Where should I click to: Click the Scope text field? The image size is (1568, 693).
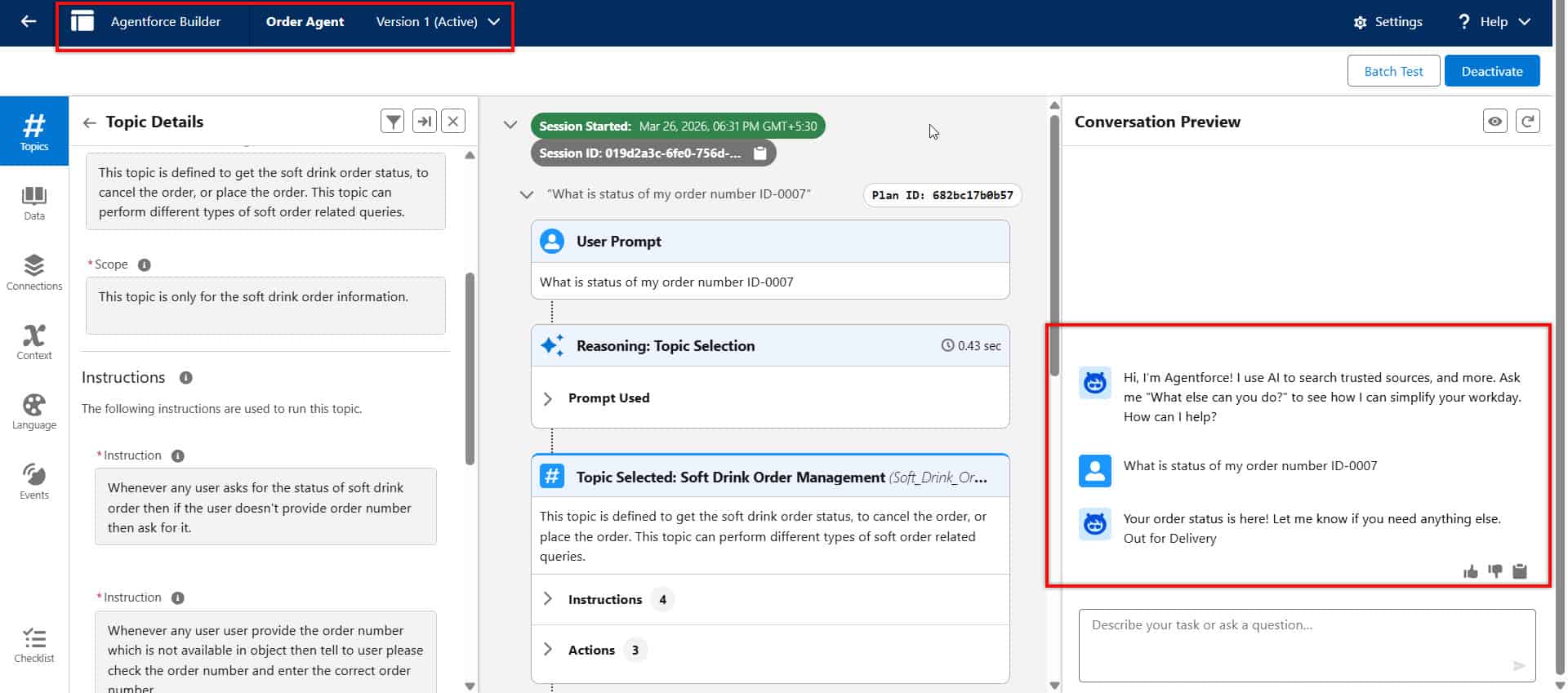[265, 305]
